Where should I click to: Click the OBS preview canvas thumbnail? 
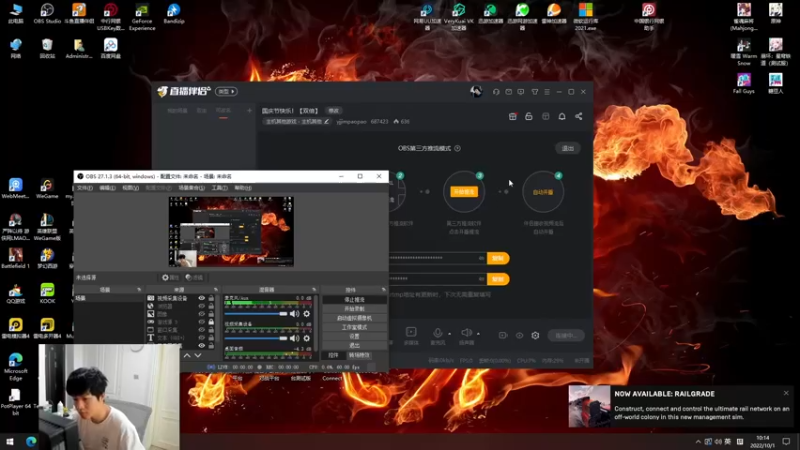pos(231,232)
